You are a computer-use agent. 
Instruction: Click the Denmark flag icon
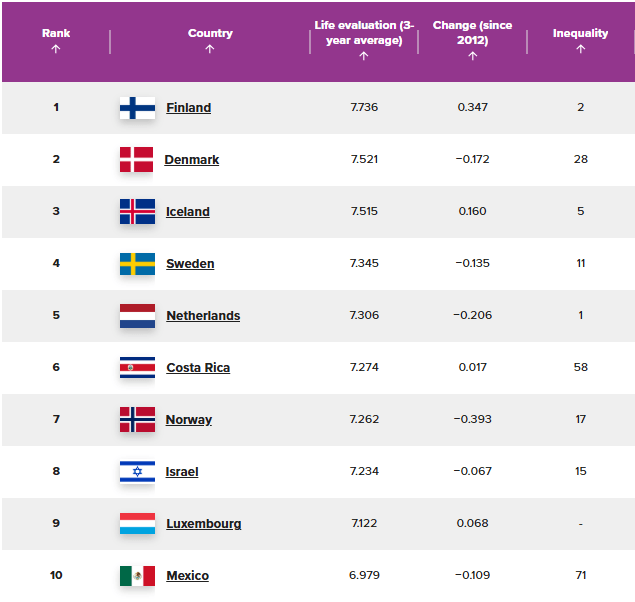[x=137, y=160]
